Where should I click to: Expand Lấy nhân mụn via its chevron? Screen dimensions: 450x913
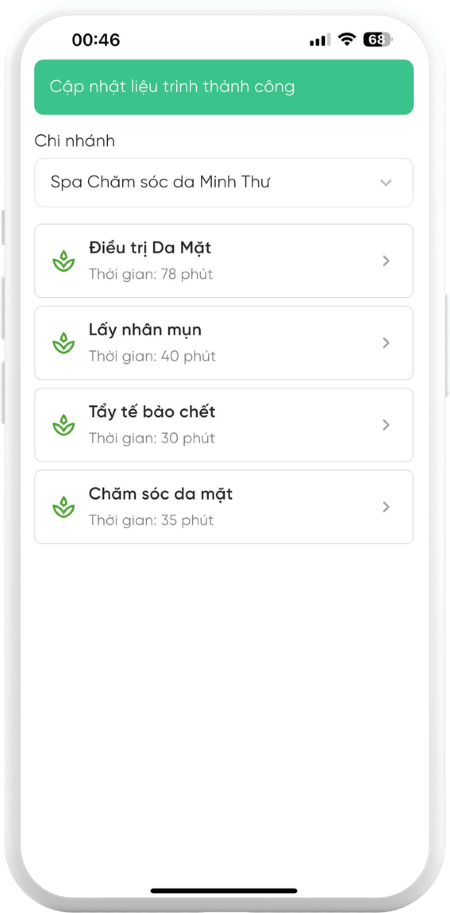385,343
